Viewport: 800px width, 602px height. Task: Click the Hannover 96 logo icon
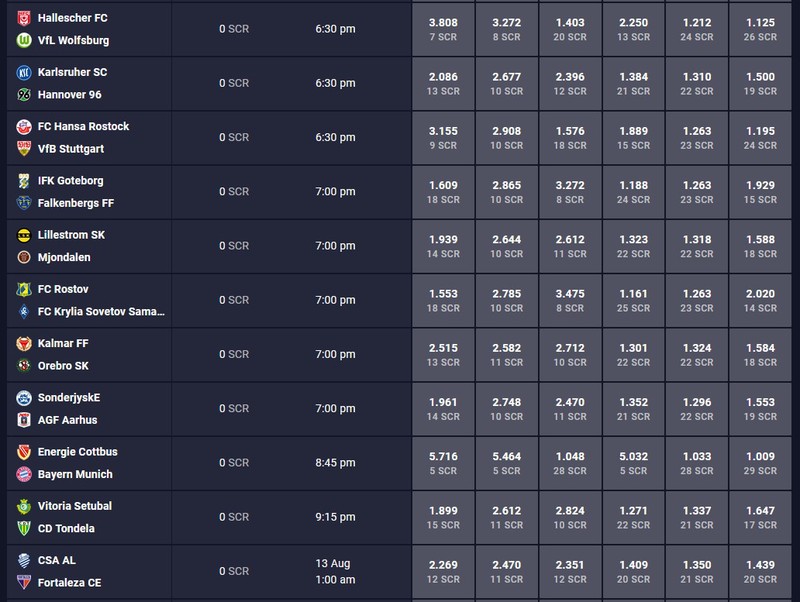pyautogui.click(x=24, y=94)
